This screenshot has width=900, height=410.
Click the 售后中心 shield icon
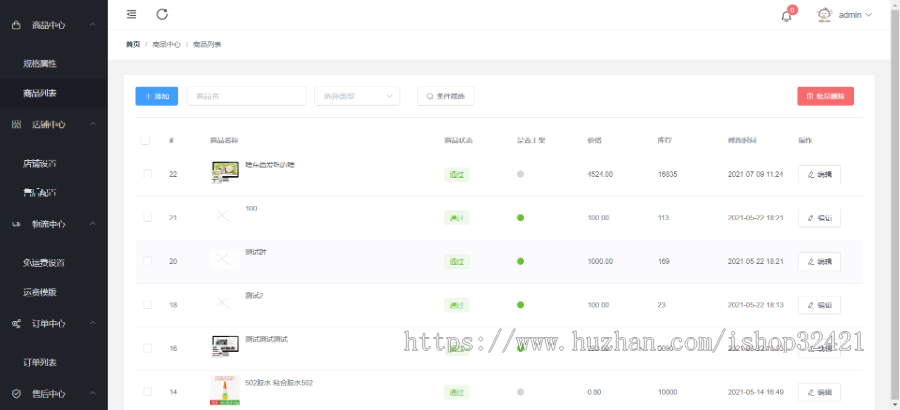pyautogui.click(x=16, y=394)
